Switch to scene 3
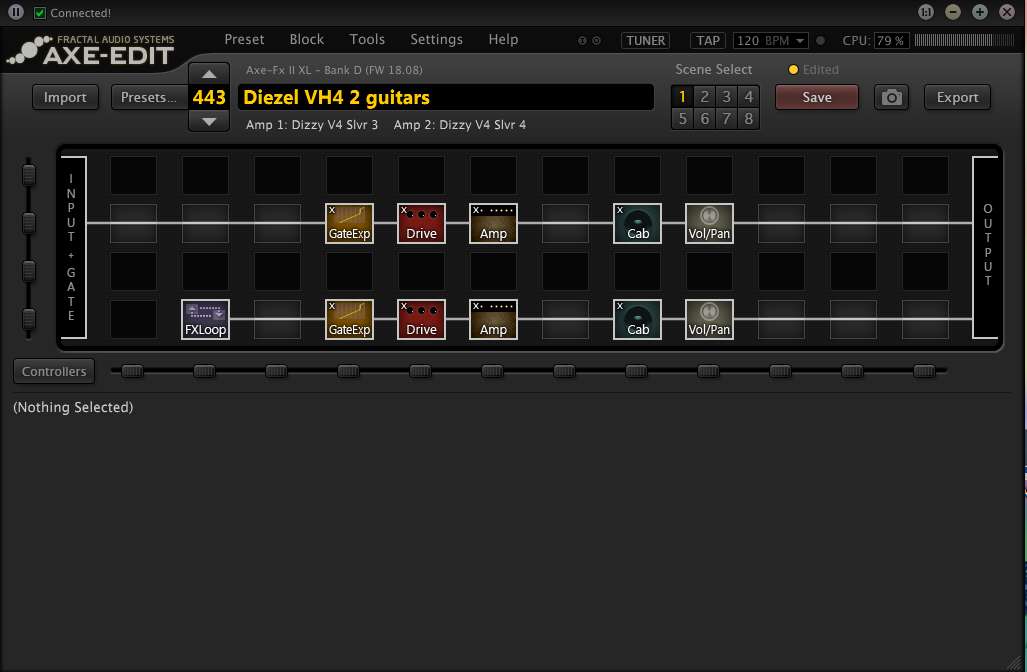 click(x=726, y=97)
